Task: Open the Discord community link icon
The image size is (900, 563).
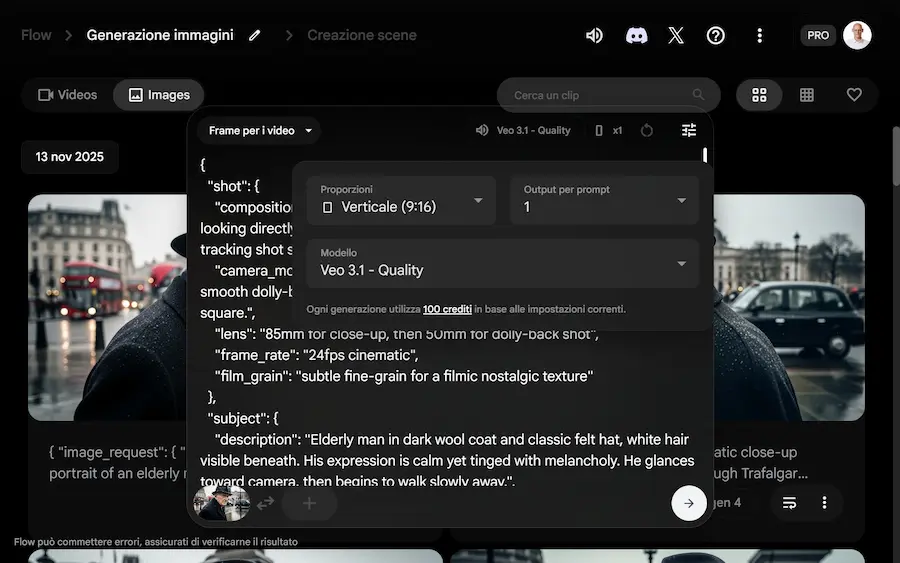Action: pyautogui.click(x=636, y=35)
